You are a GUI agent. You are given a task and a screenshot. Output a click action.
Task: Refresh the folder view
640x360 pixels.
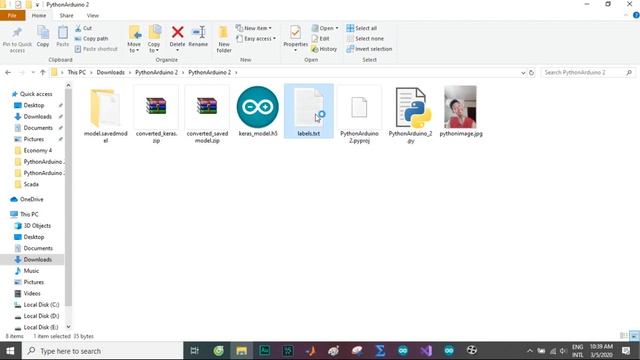pyautogui.click(x=531, y=73)
